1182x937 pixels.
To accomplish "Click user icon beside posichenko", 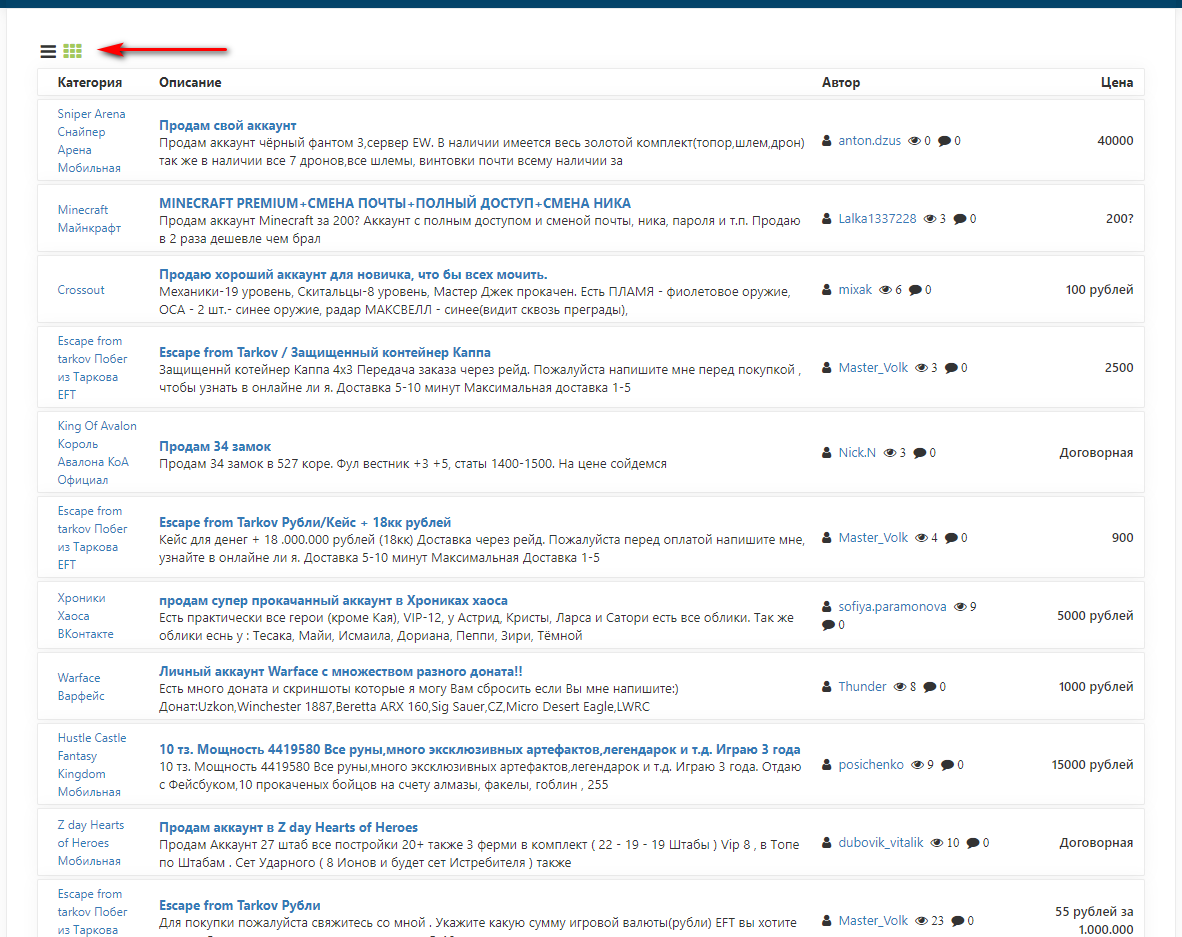I will pyautogui.click(x=827, y=764).
